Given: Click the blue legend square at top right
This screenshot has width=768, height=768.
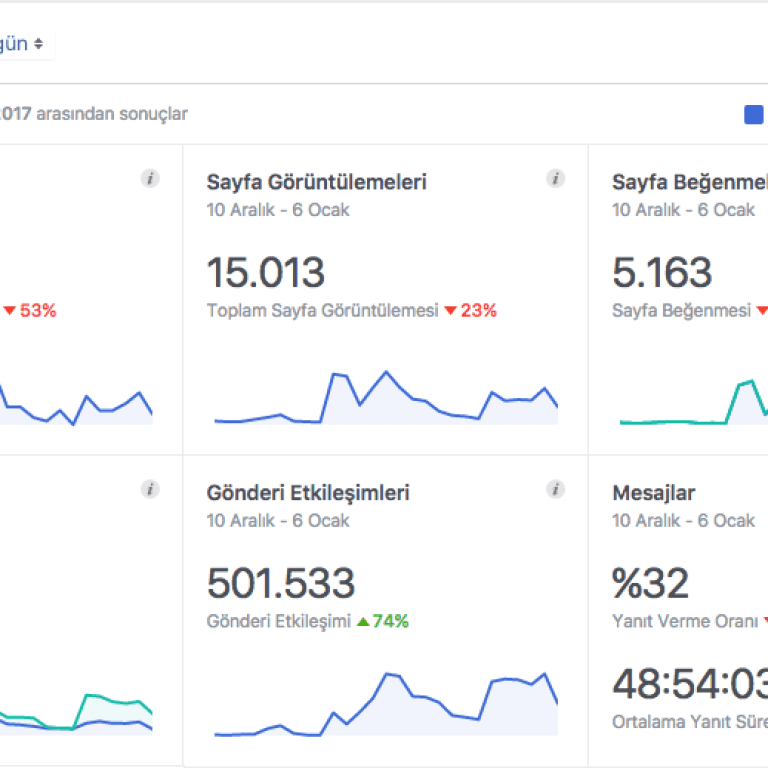Looking at the screenshot, I should (754, 115).
